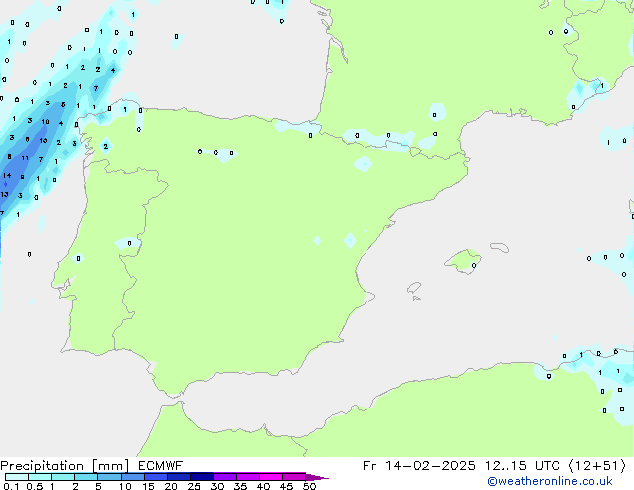Click the 15–20 mm blue legend box

[x=156, y=477]
